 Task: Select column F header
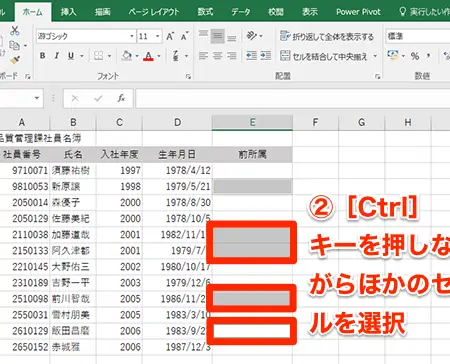pos(315,123)
